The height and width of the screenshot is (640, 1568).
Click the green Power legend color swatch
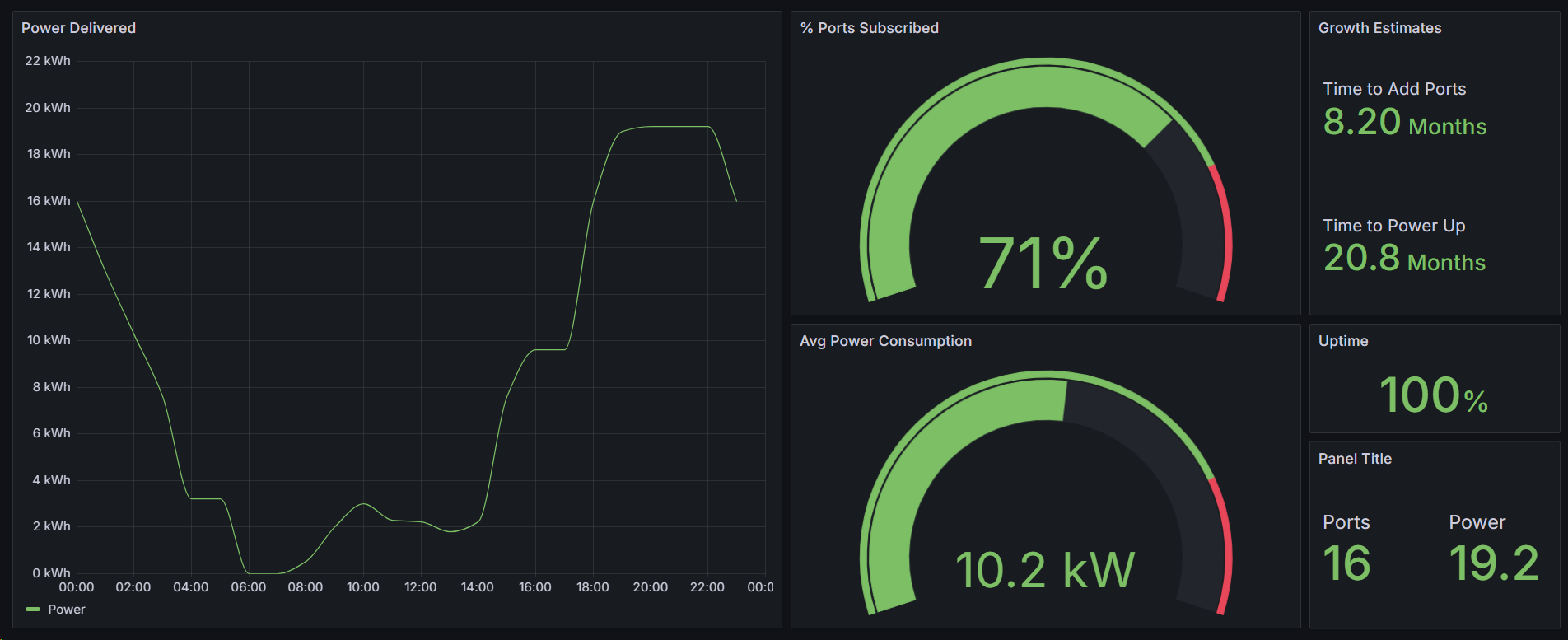pos(33,610)
